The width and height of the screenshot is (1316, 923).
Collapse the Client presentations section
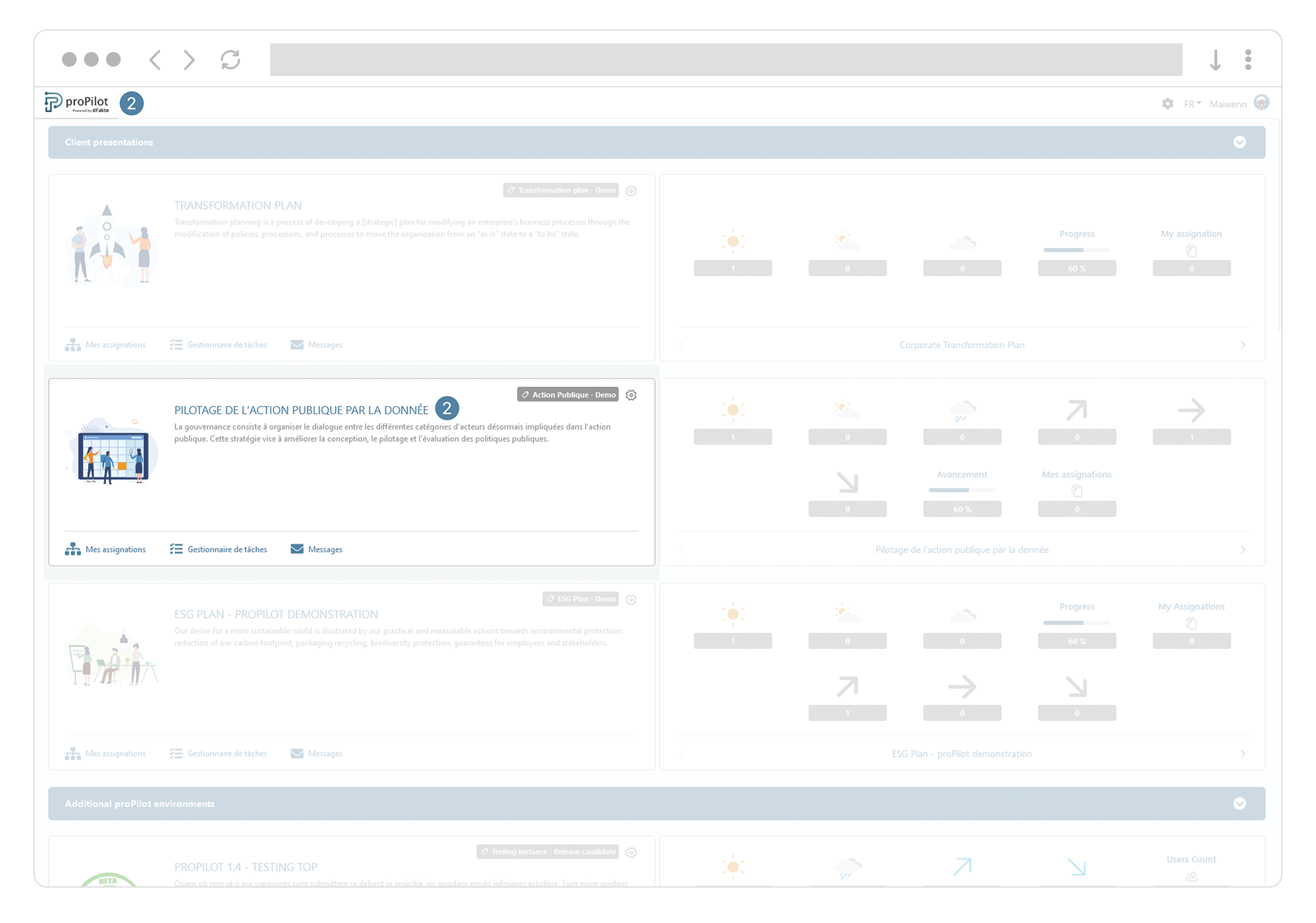1239,142
